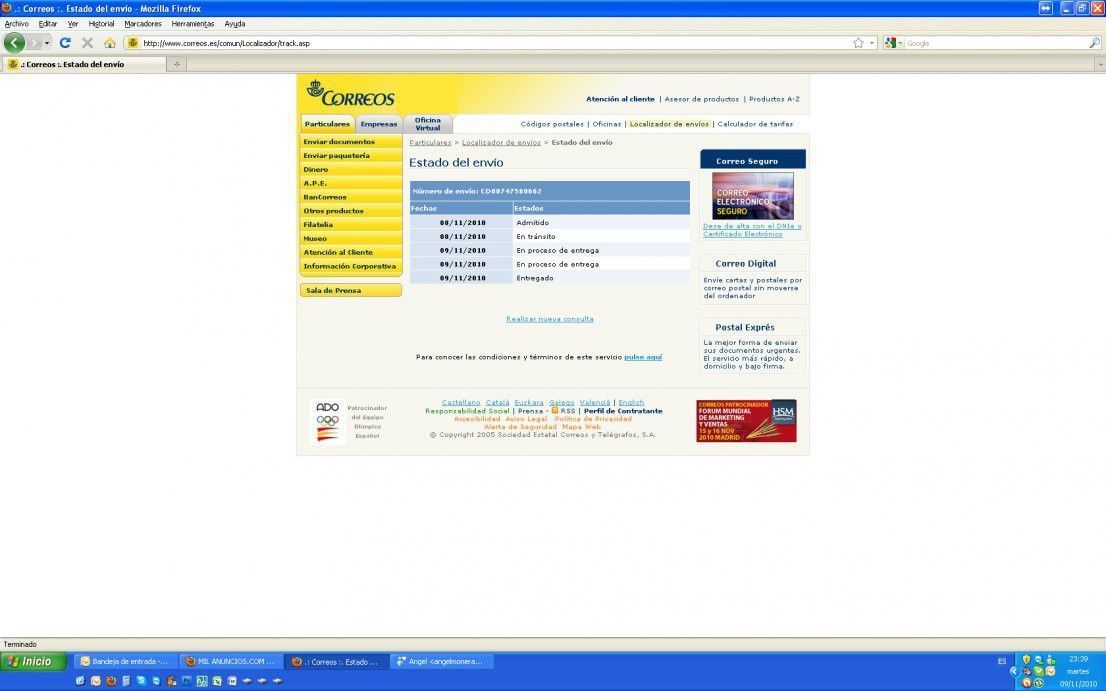Screen dimensions: 1106x691
Task: Open the first quick launch icon next to Inicio
Action: click(x=80, y=681)
